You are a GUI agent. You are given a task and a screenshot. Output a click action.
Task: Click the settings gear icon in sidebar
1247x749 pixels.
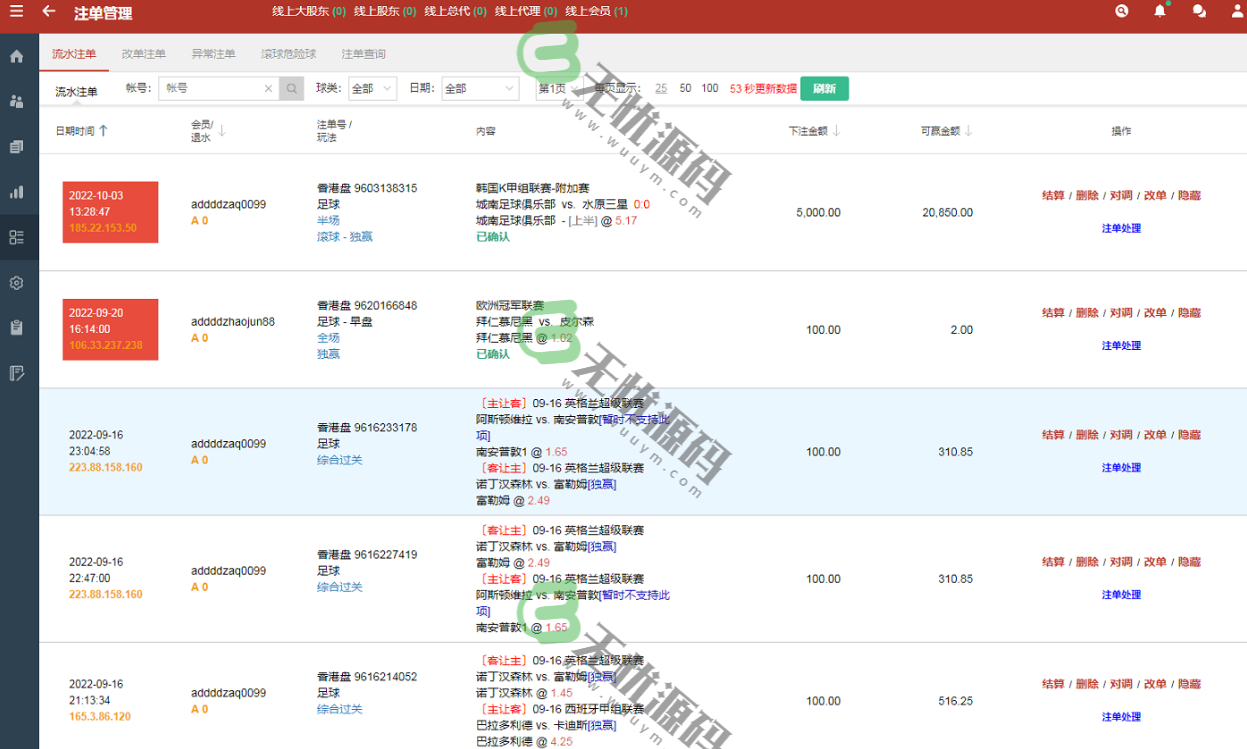pos(16,283)
